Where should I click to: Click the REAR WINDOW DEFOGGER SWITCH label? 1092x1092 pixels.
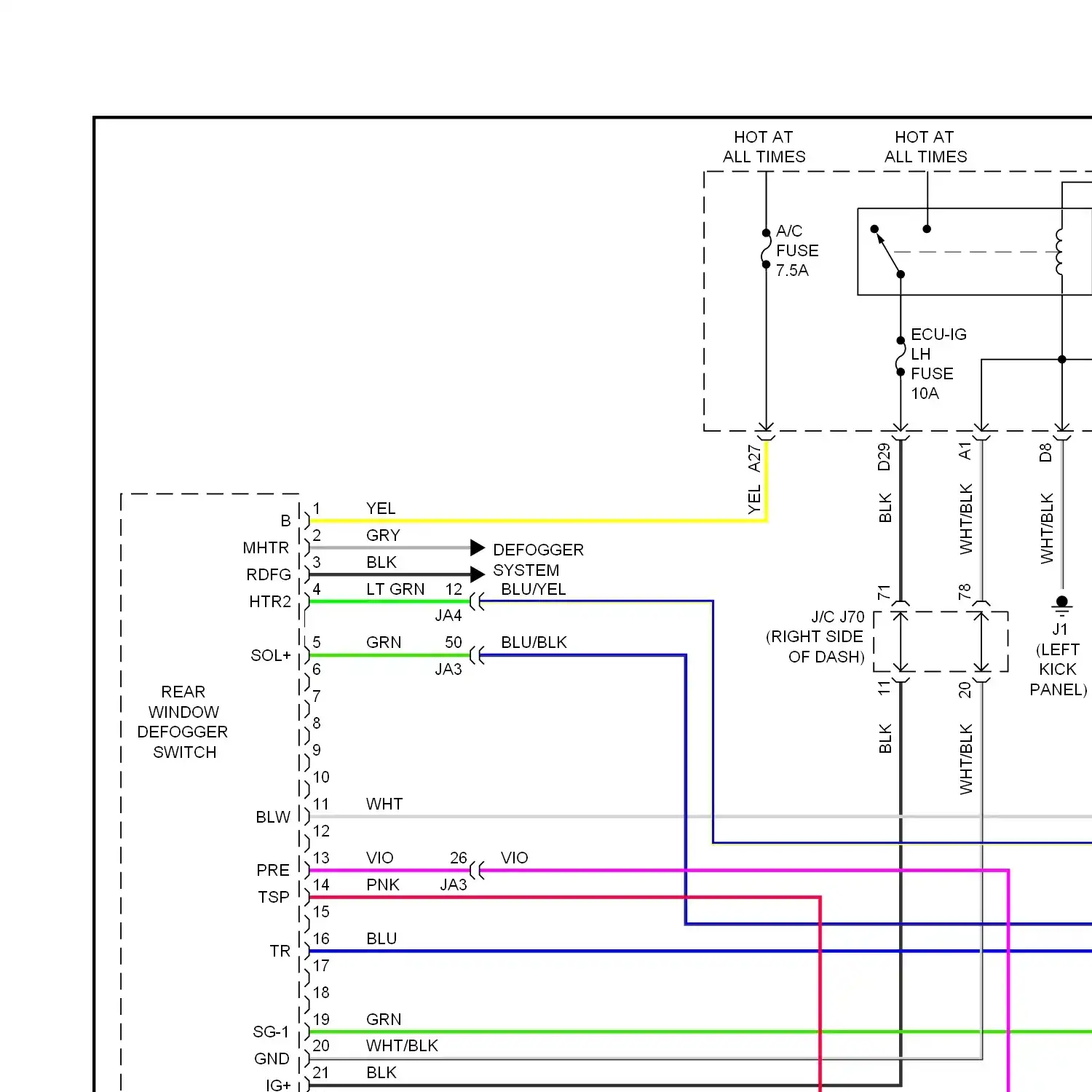click(183, 721)
